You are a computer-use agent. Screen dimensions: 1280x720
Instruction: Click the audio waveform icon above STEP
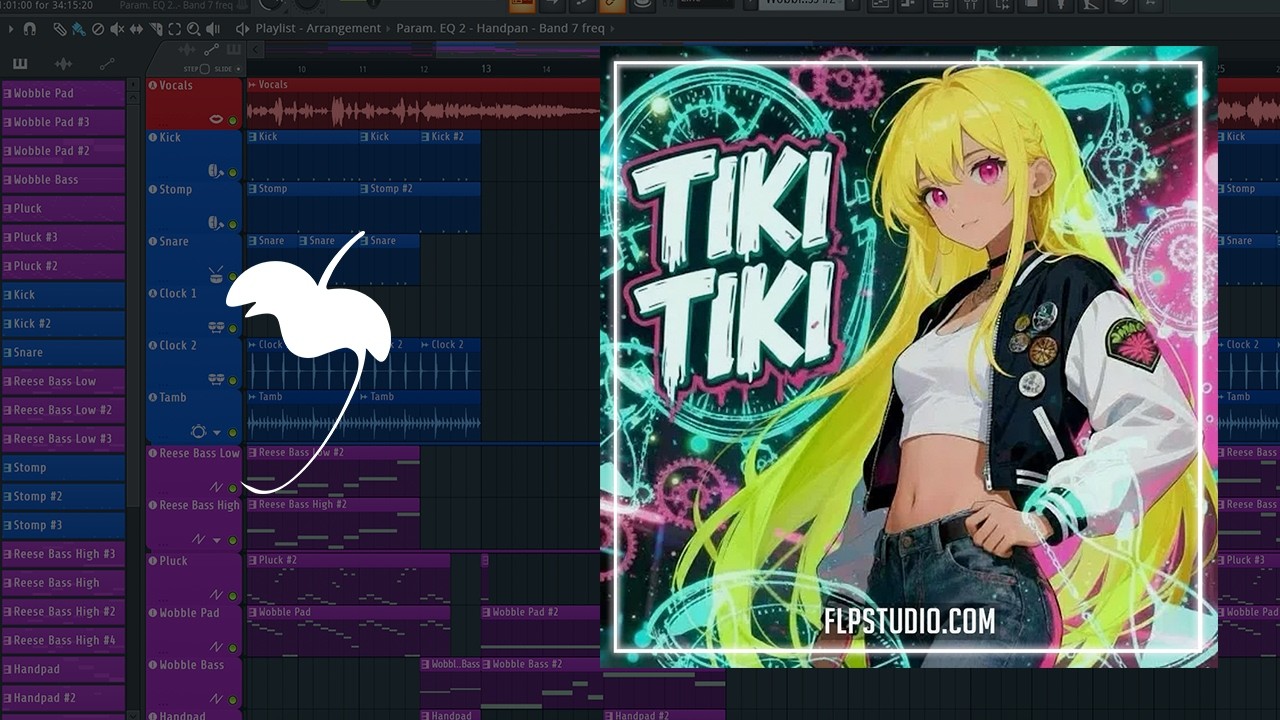[x=187, y=50]
